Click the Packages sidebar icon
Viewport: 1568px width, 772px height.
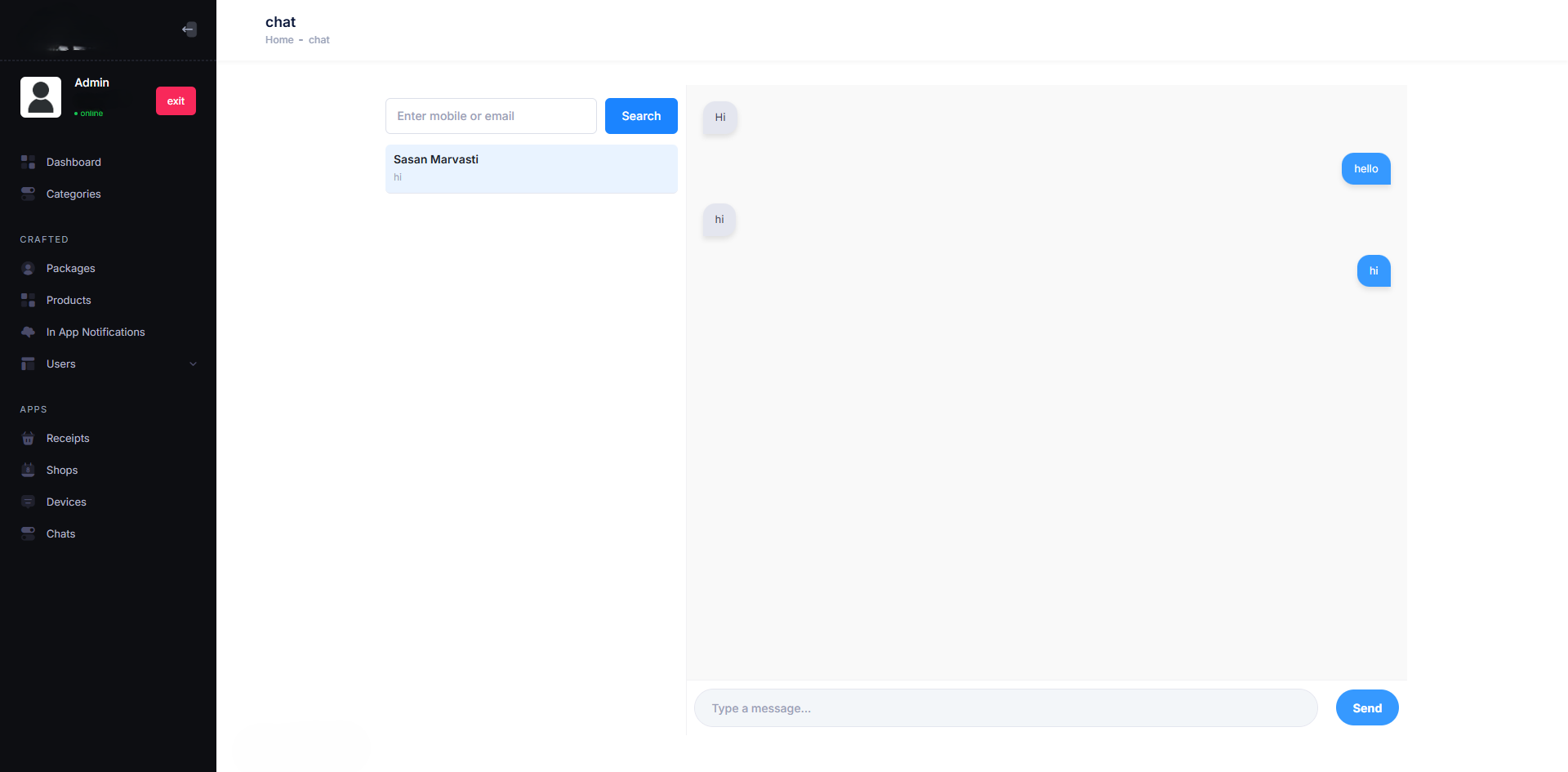[x=28, y=269]
